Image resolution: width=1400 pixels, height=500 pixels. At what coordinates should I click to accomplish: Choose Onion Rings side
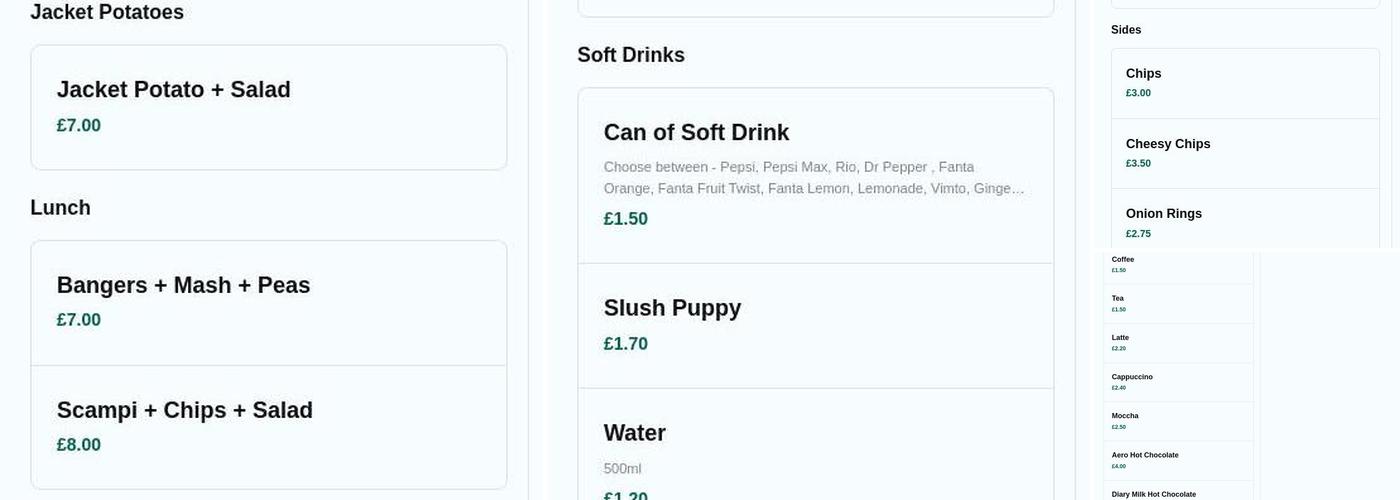(x=1244, y=222)
